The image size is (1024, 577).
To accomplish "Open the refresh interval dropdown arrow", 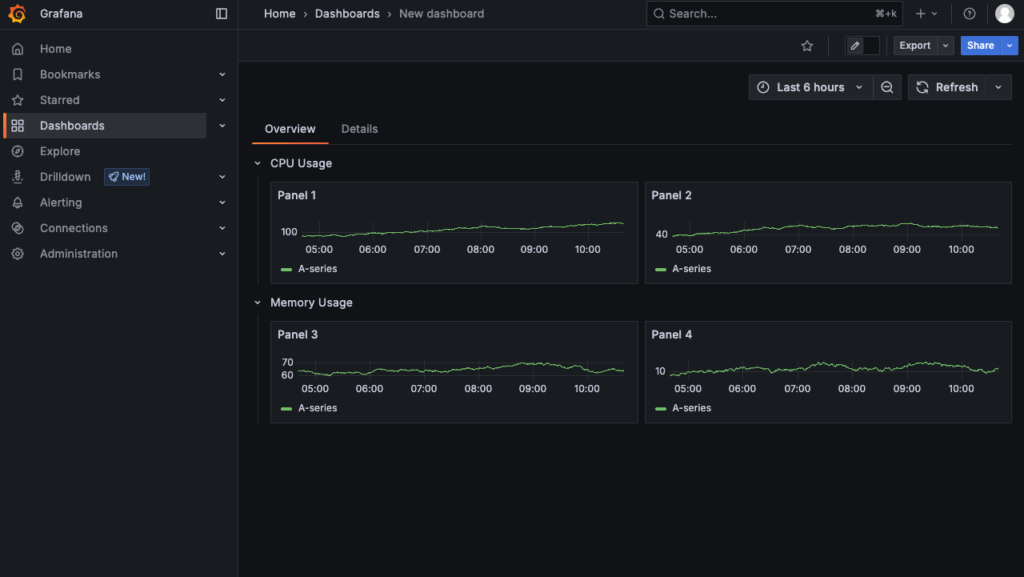I will [x=998, y=88].
